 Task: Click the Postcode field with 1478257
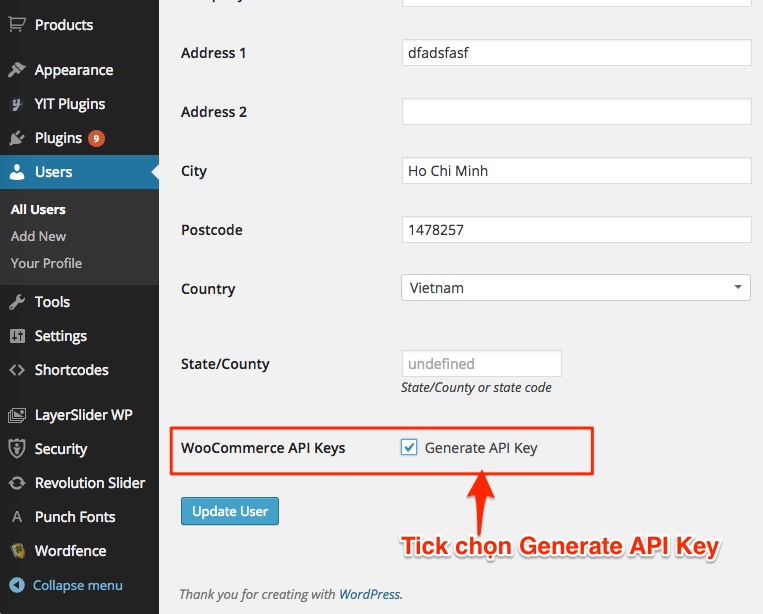pyautogui.click(x=577, y=230)
